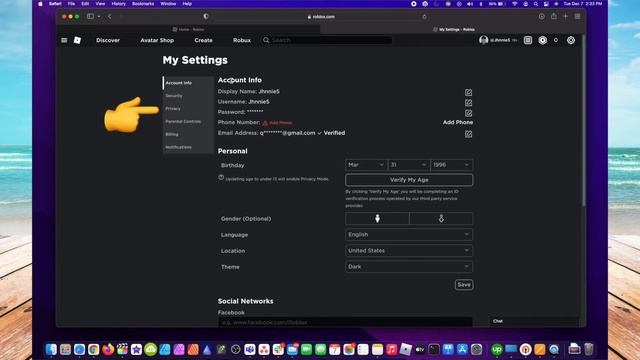Open the birthday day dropdown

409,165
